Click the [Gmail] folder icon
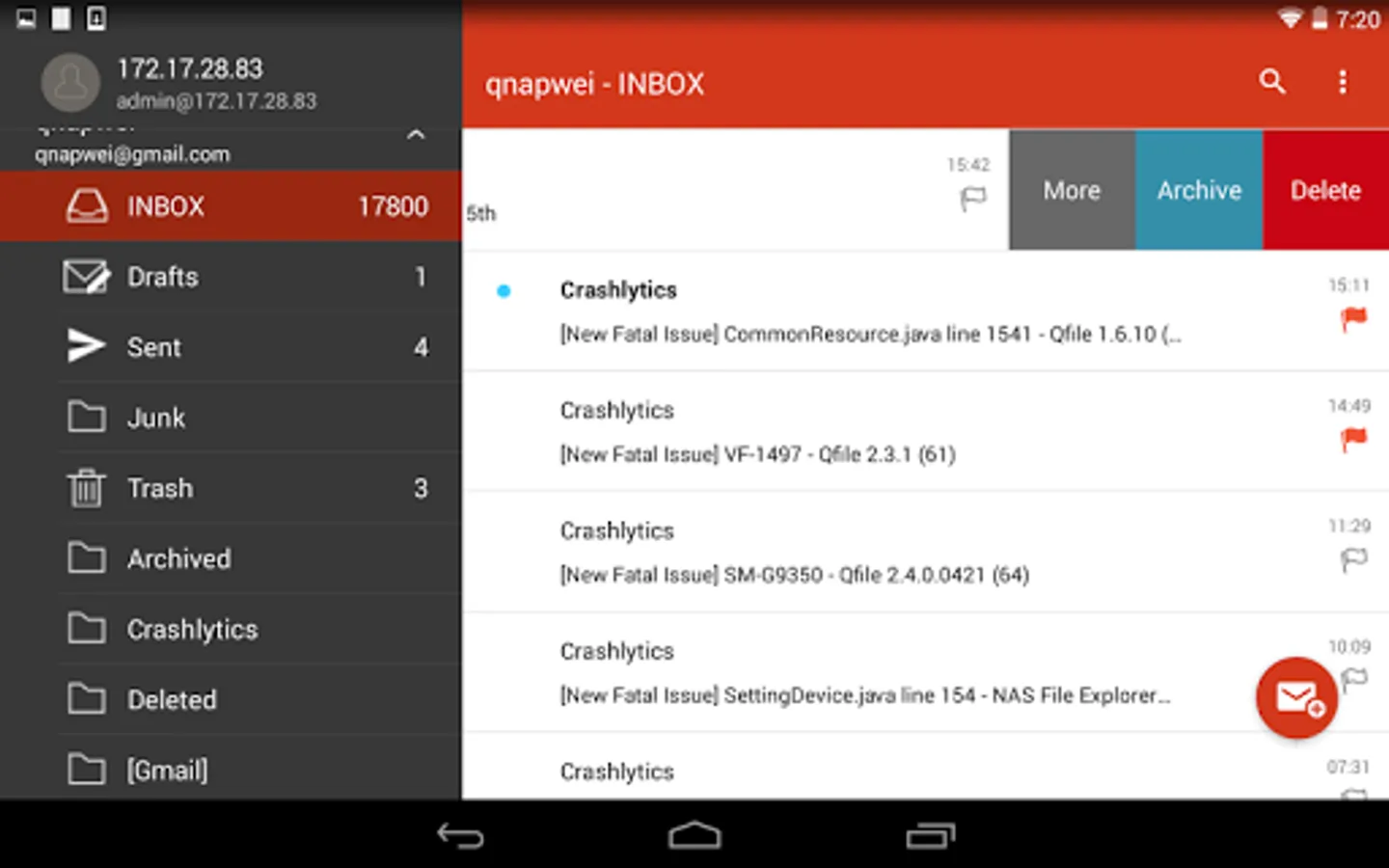The width and height of the screenshot is (1389, 868). coord(87,769)
